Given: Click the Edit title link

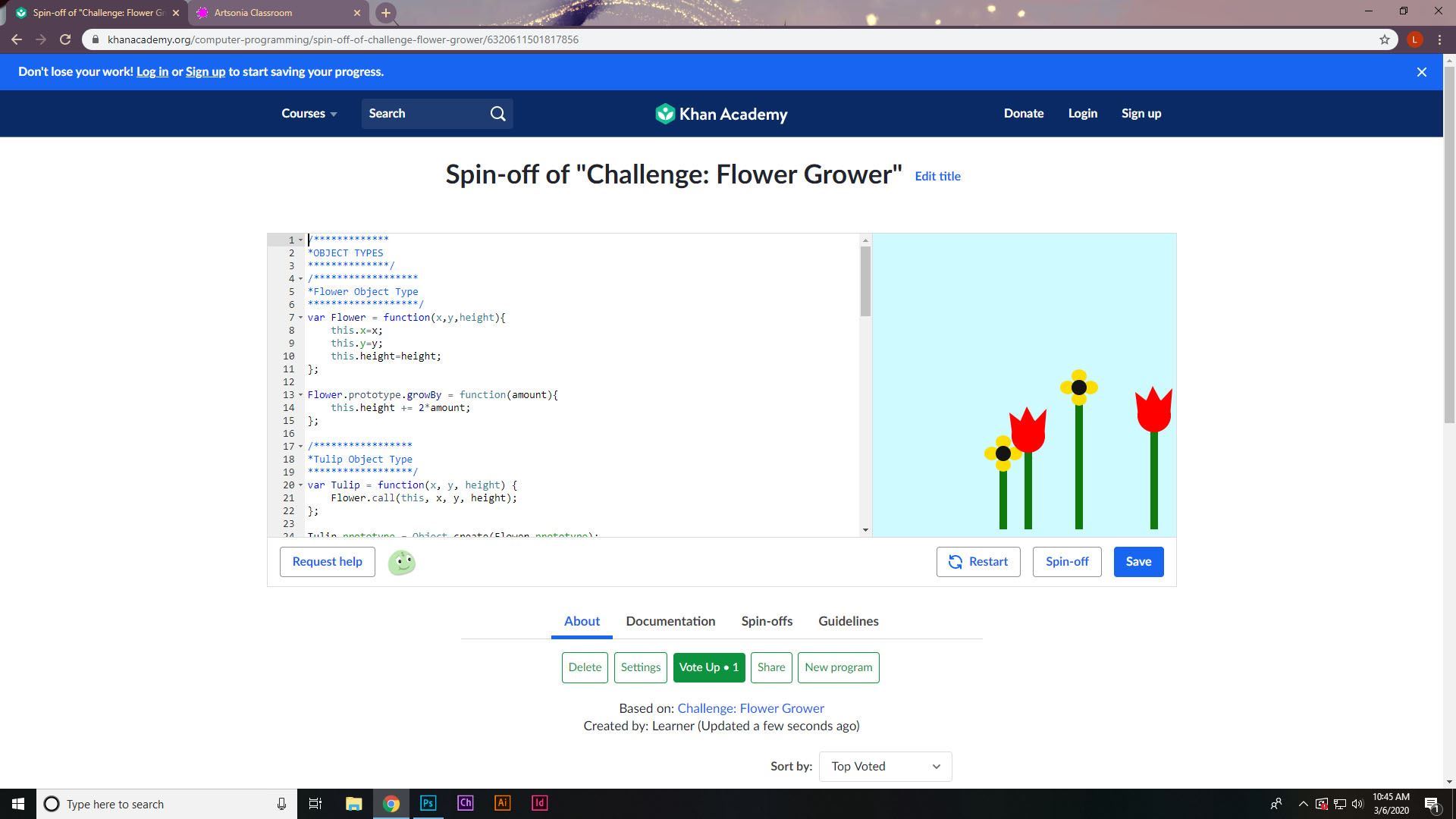Looking at the screenshot, I should 937,176.
